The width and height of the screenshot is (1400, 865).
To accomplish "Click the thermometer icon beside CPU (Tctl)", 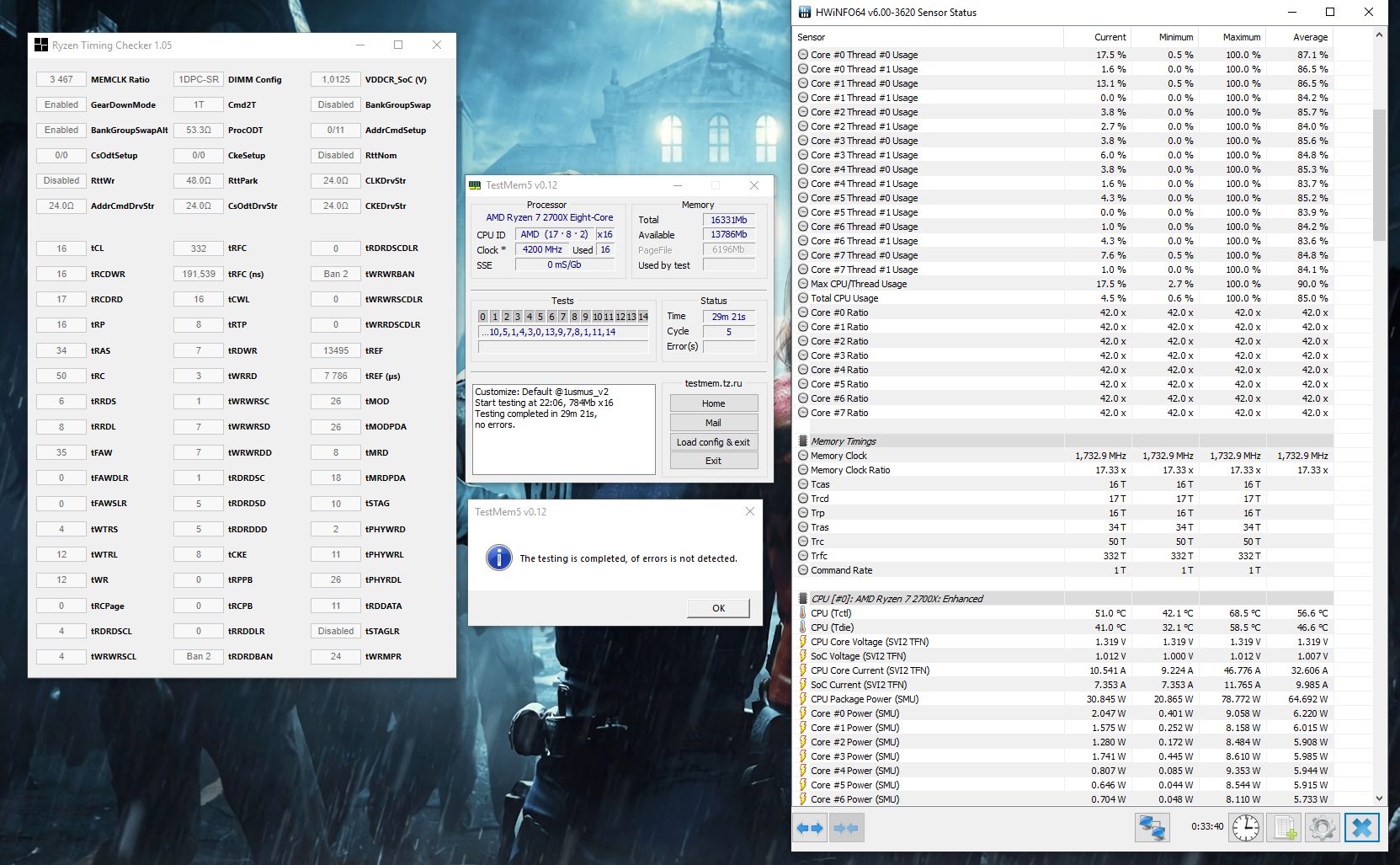I will pyautogui.click(x=803, y=613).
